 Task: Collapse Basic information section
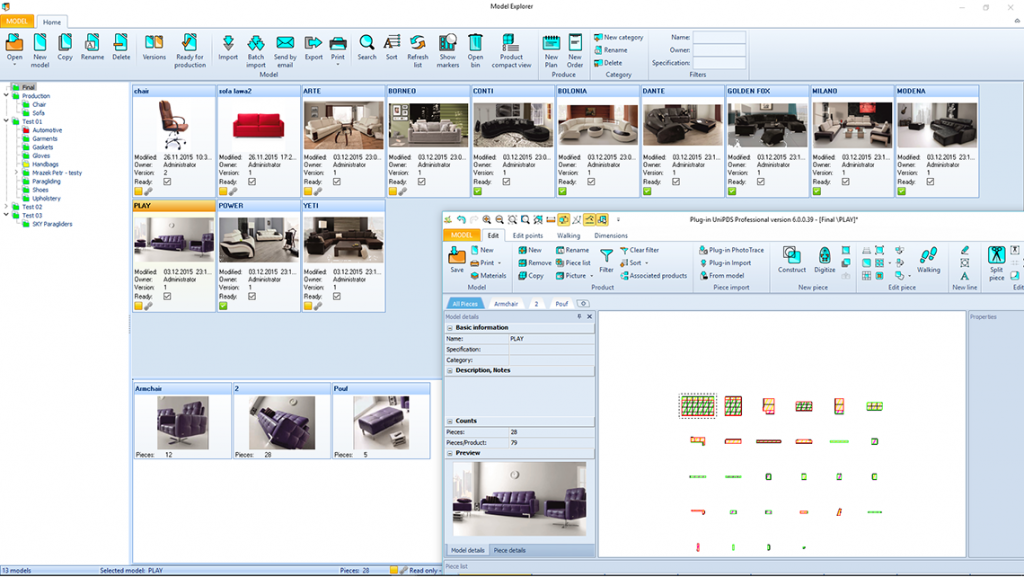(x=450, y=328)
